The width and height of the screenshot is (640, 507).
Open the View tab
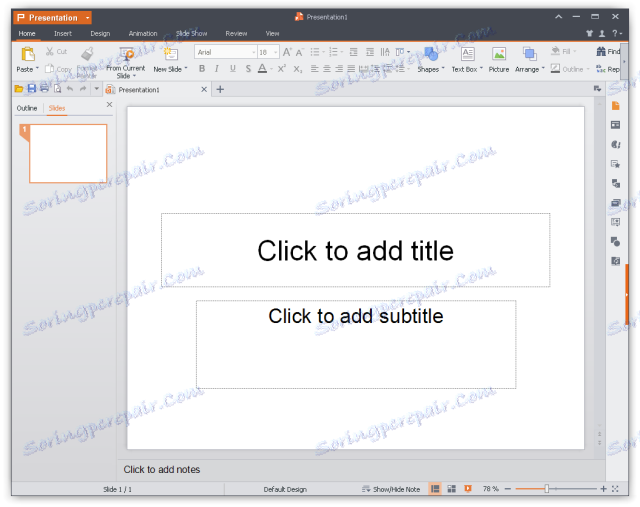coord(272,33)
